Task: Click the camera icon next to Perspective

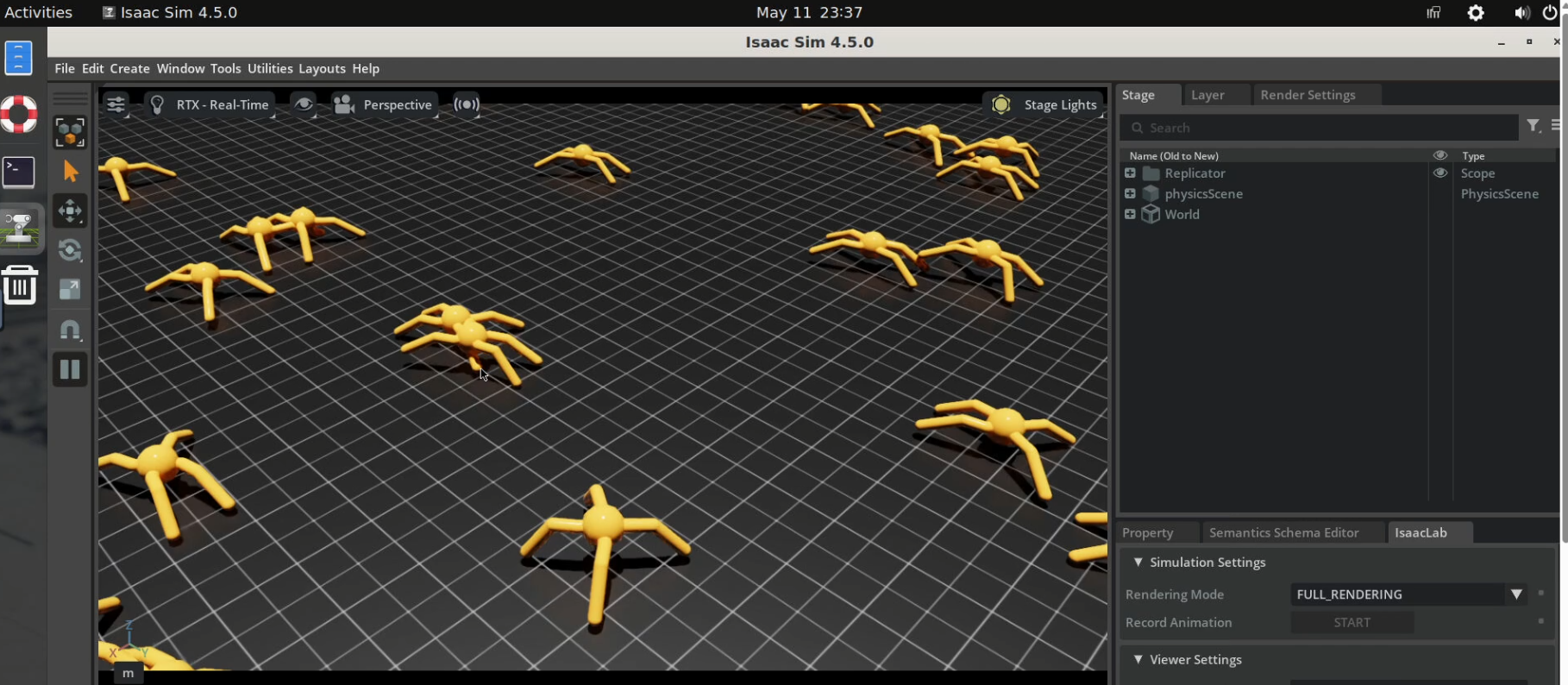Action: click(344, 104)
